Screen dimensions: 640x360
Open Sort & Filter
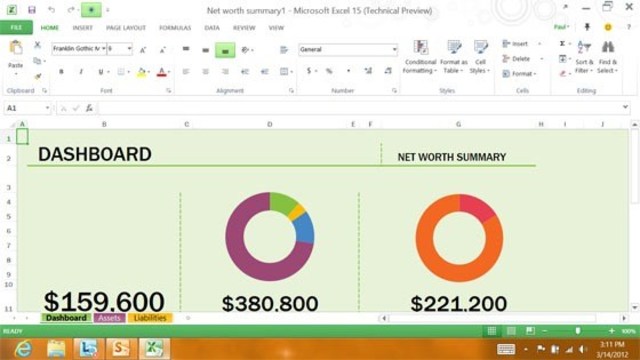click(584, 57)
